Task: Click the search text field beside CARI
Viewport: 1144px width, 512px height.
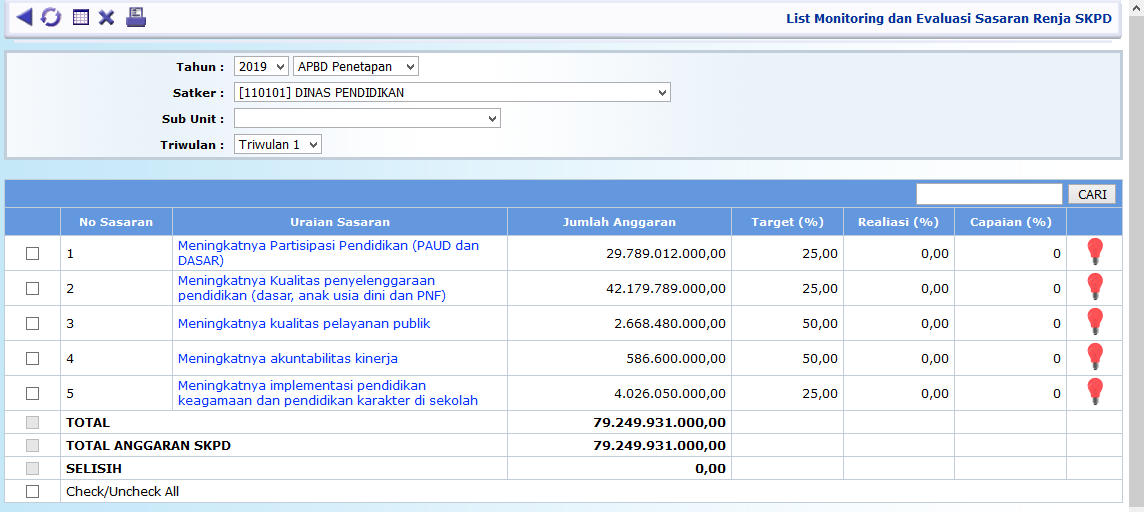Action: (989, 194)
